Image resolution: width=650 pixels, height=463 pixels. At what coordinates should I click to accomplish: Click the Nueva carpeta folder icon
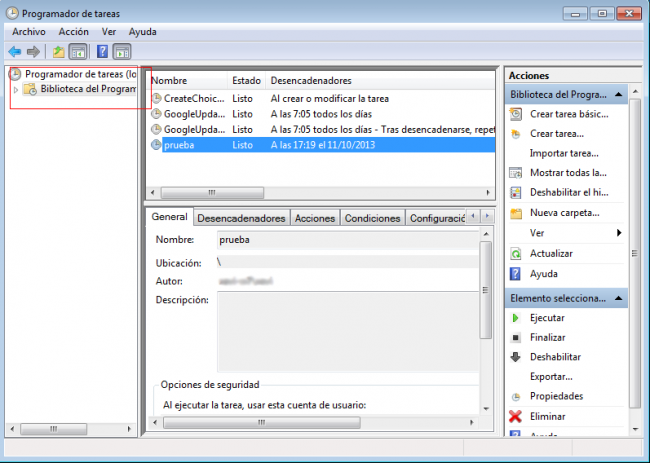[516, 213]
